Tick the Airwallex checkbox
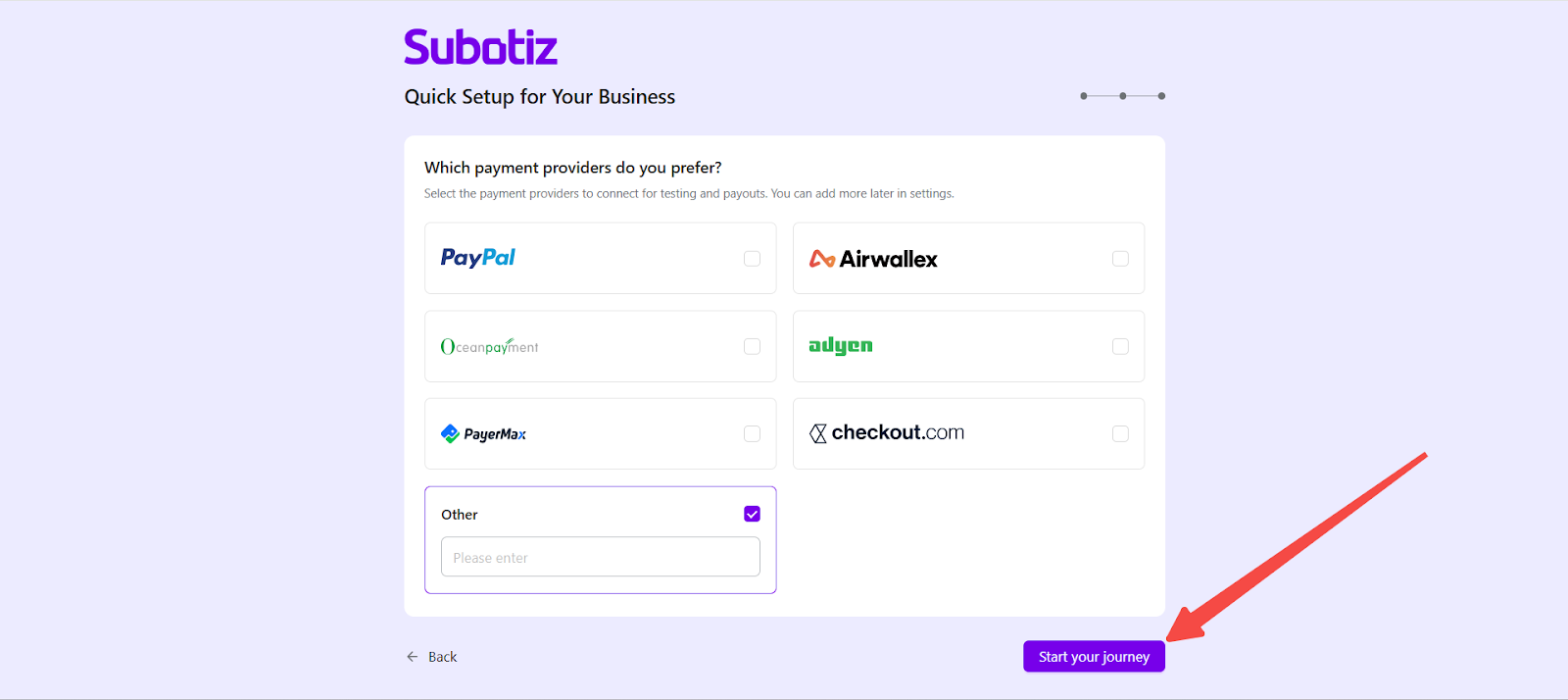Viewport: 1568px width, 700px height. point(1120,259)
